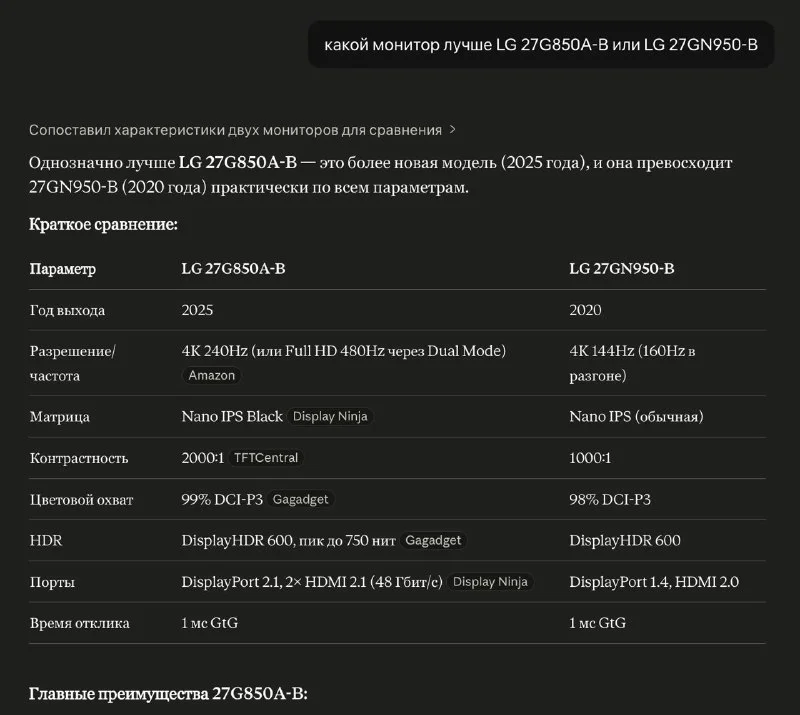Expand the 'Сопоставил характеристики' thinking chevron
Viewport: 800px width, 715px height.
(x=453, y=130)
